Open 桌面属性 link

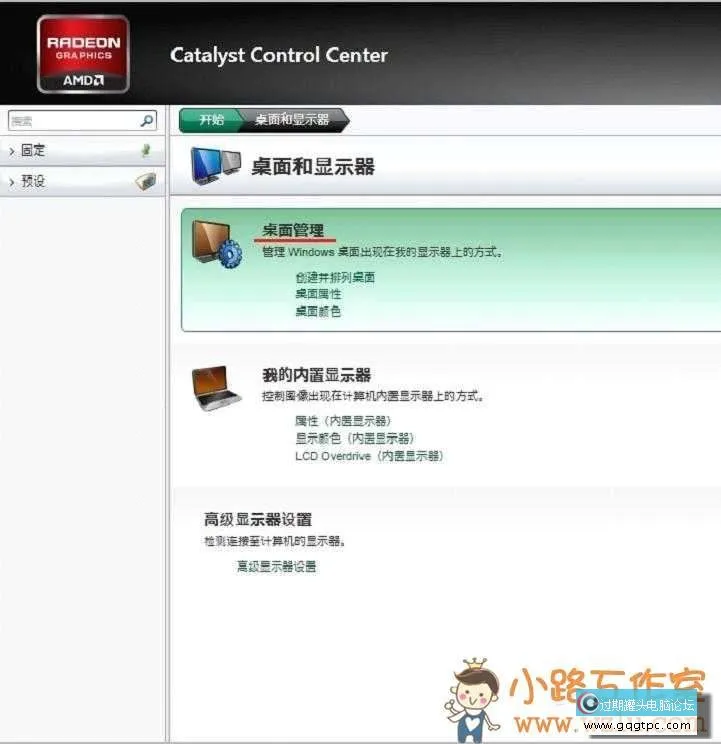(x=318, y=294)
